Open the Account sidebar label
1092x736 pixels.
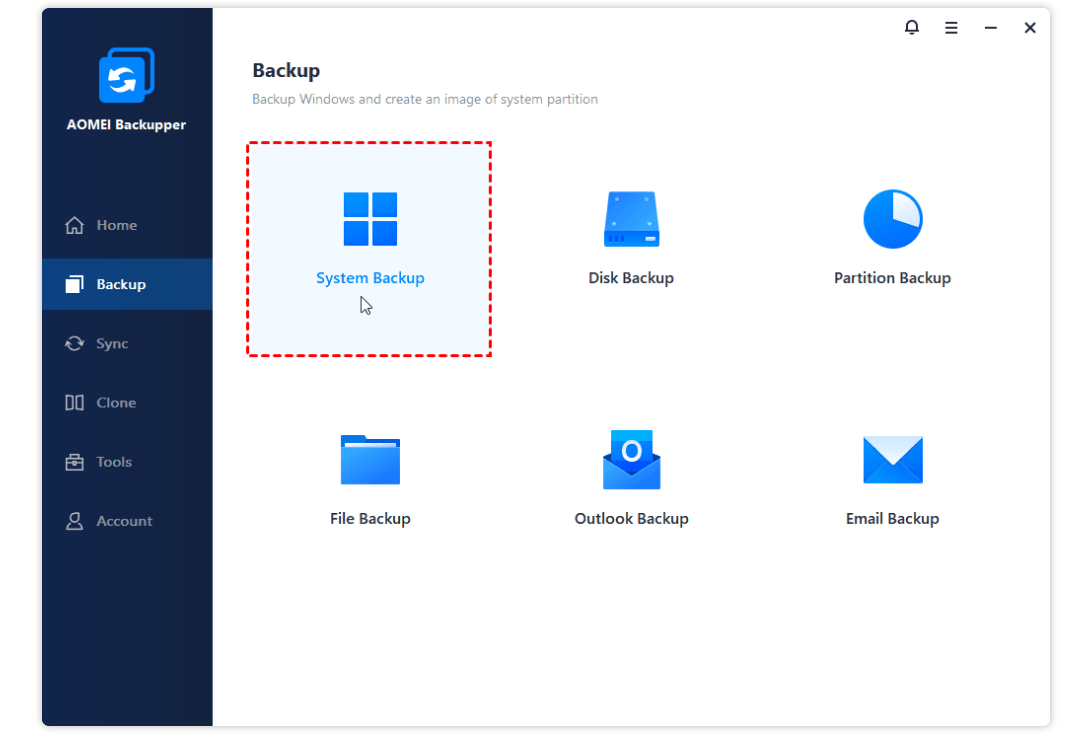(x=124, y=521)
